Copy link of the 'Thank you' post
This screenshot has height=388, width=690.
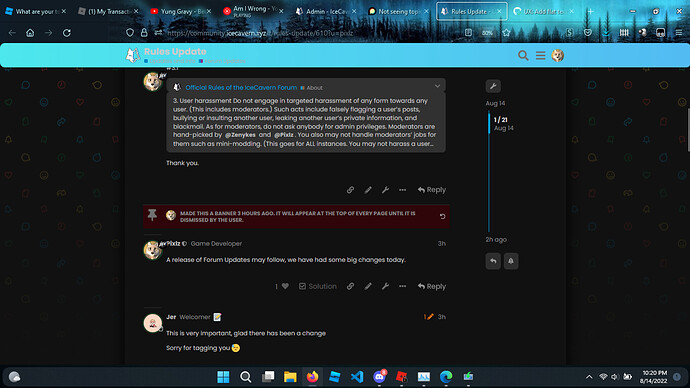[350, 190]
